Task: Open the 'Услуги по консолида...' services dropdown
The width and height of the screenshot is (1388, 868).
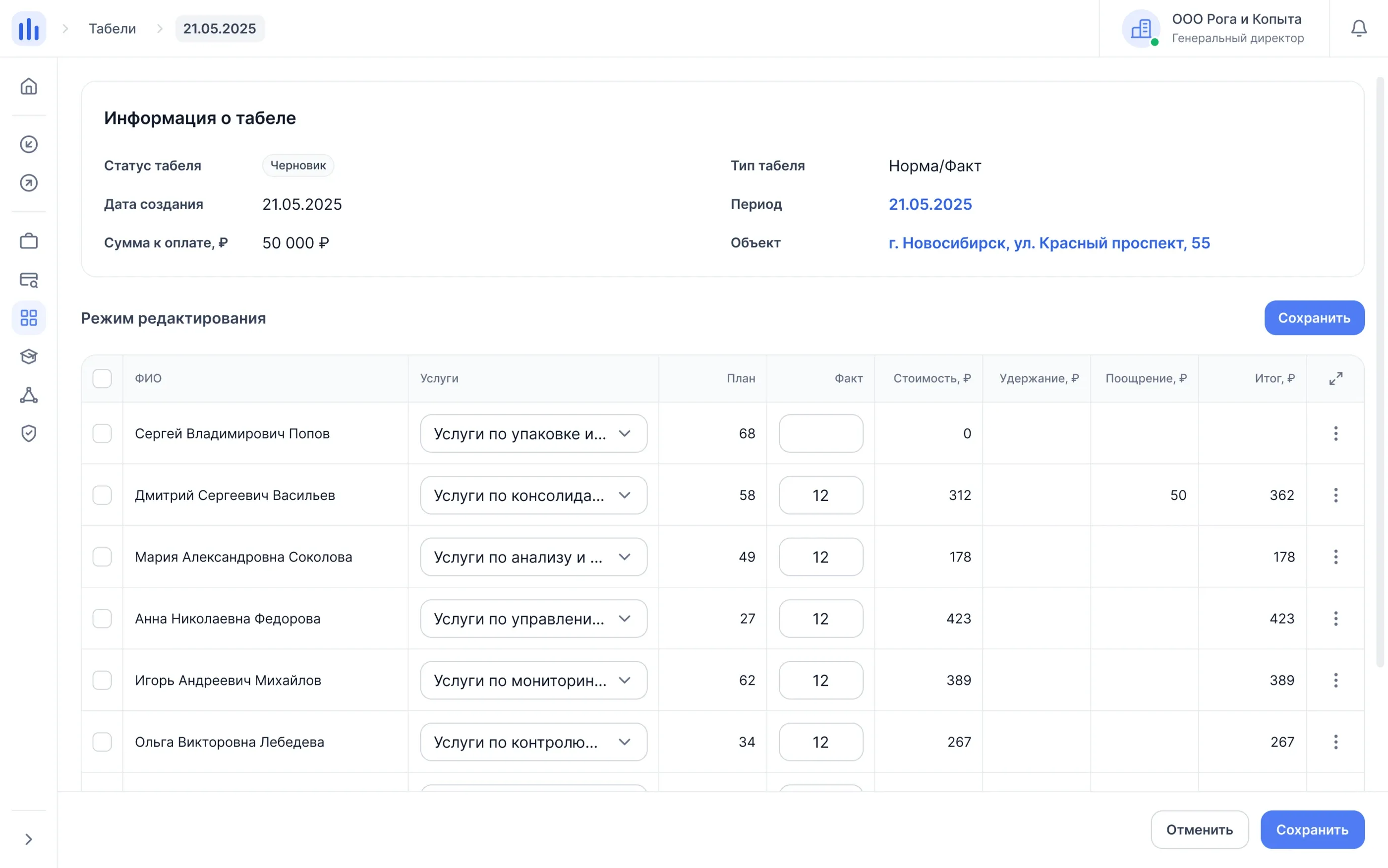Action: point(533,495)
